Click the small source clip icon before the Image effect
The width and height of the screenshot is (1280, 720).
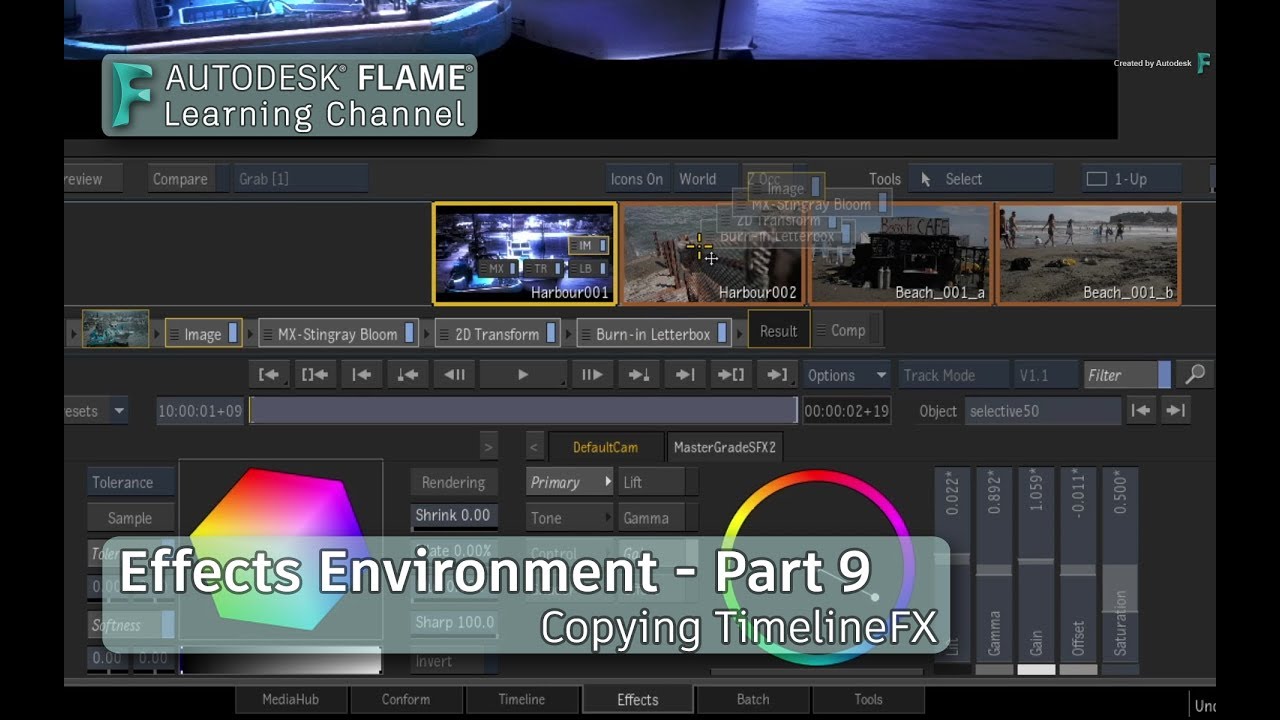click(x=115, y=329)
